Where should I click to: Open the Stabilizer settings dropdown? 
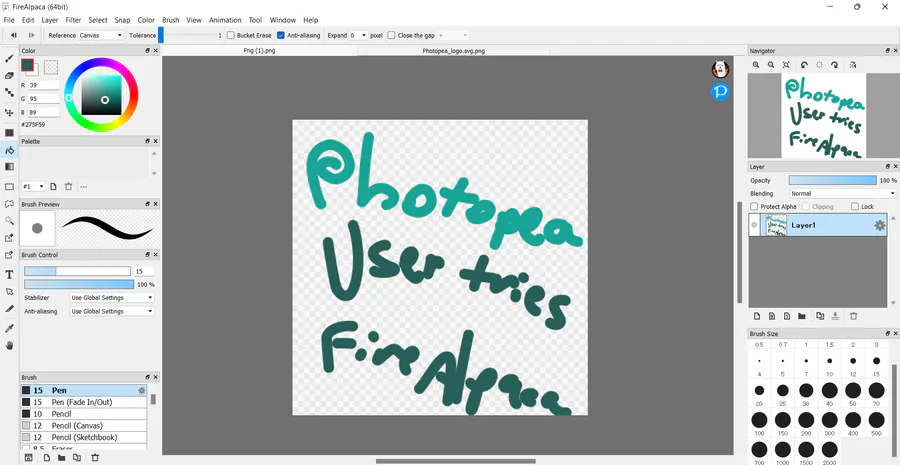click(112, 298)
